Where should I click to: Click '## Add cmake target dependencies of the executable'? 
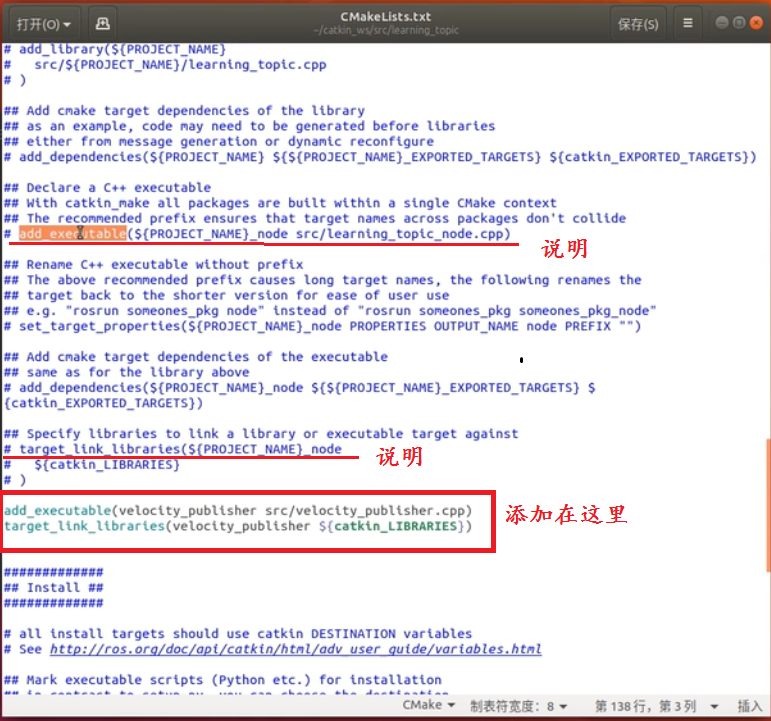tap(196, 357)
